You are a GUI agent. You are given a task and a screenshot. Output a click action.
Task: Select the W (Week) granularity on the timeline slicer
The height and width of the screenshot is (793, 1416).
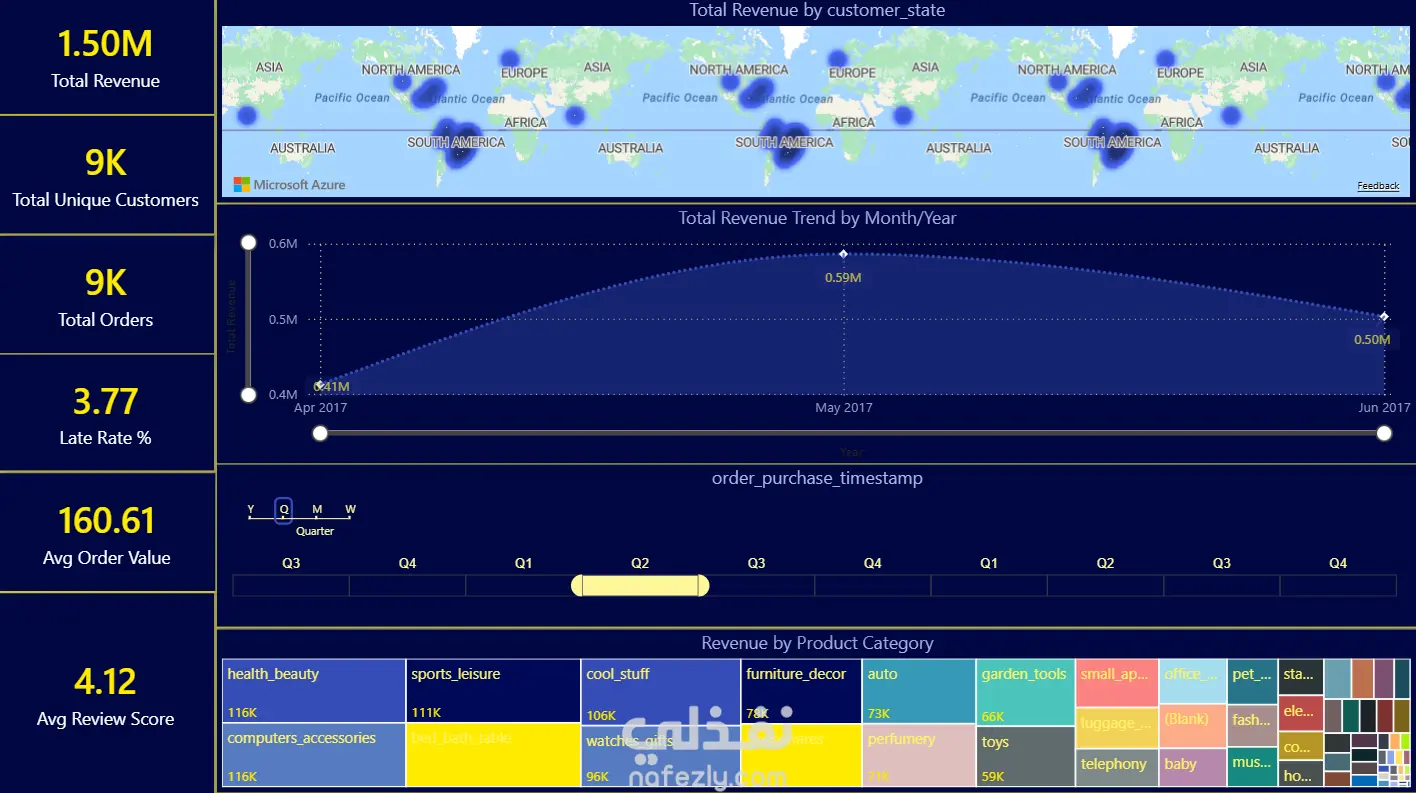pyautogui.click(x=350, y=510)
